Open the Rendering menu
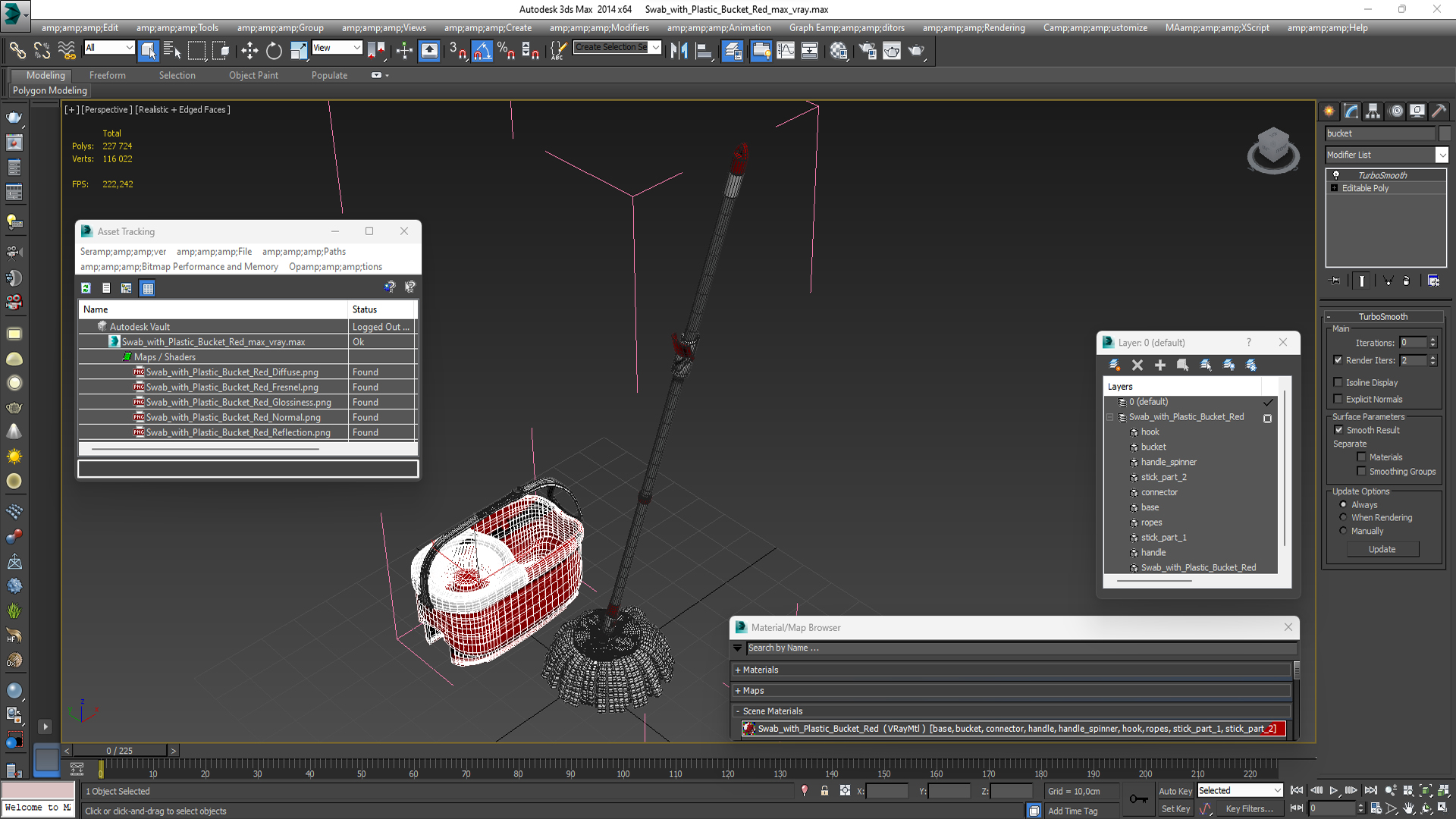Screen dimensions: 1456x819 (974, 28)
